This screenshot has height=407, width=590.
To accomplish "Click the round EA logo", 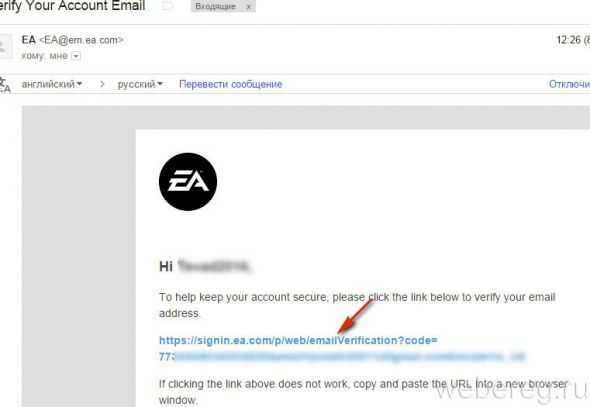I will [188, 182].
